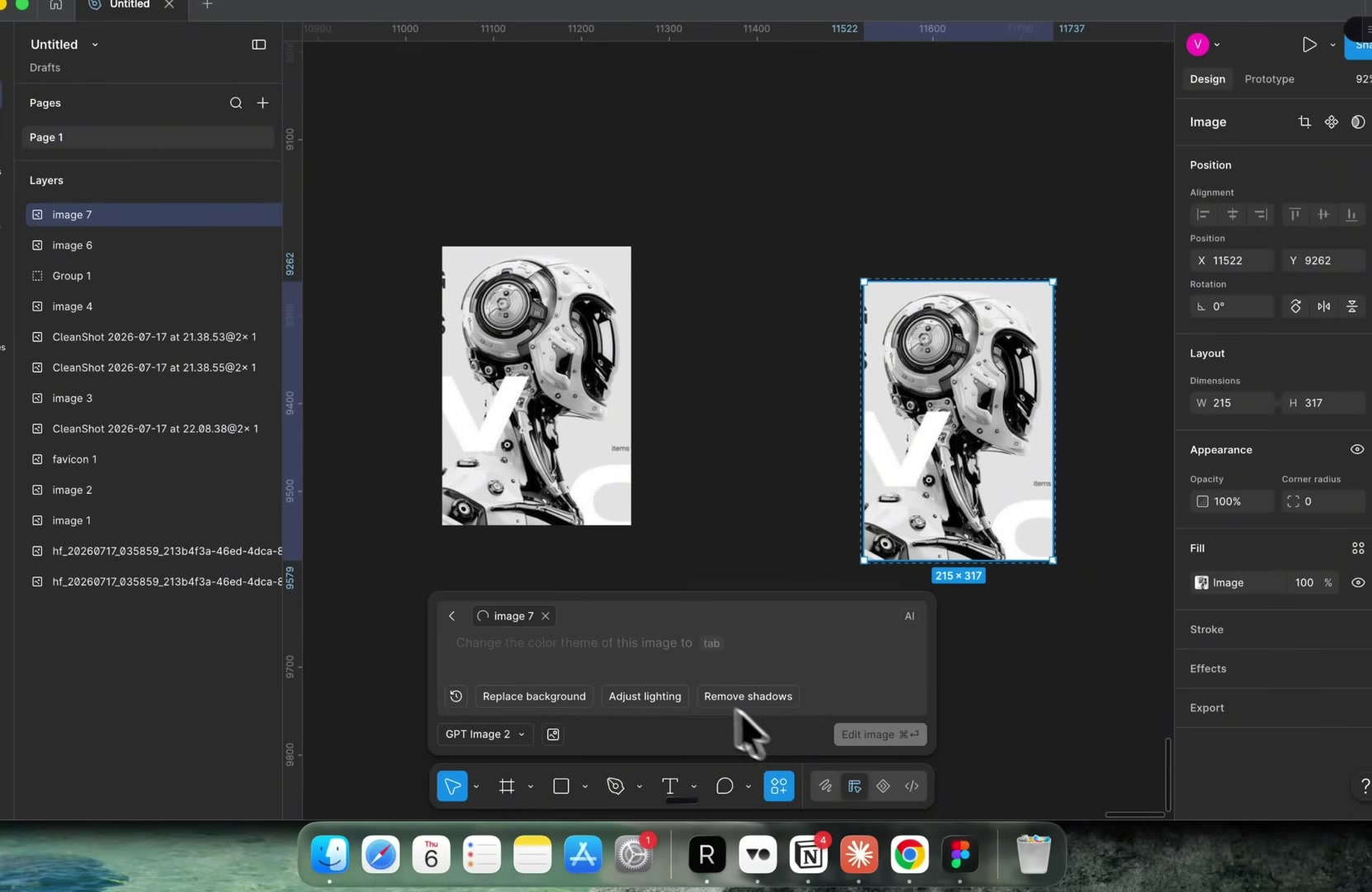
Task: Click Adjust lighting suggestion
Action: [x=645, y=696]
